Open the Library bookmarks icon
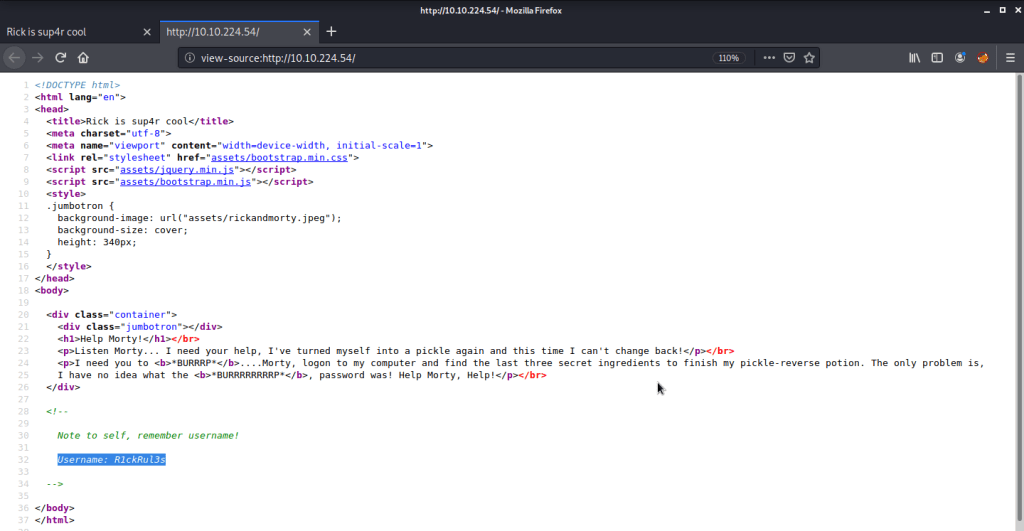The image size is (1024, 531). click(x=914, y=58)
